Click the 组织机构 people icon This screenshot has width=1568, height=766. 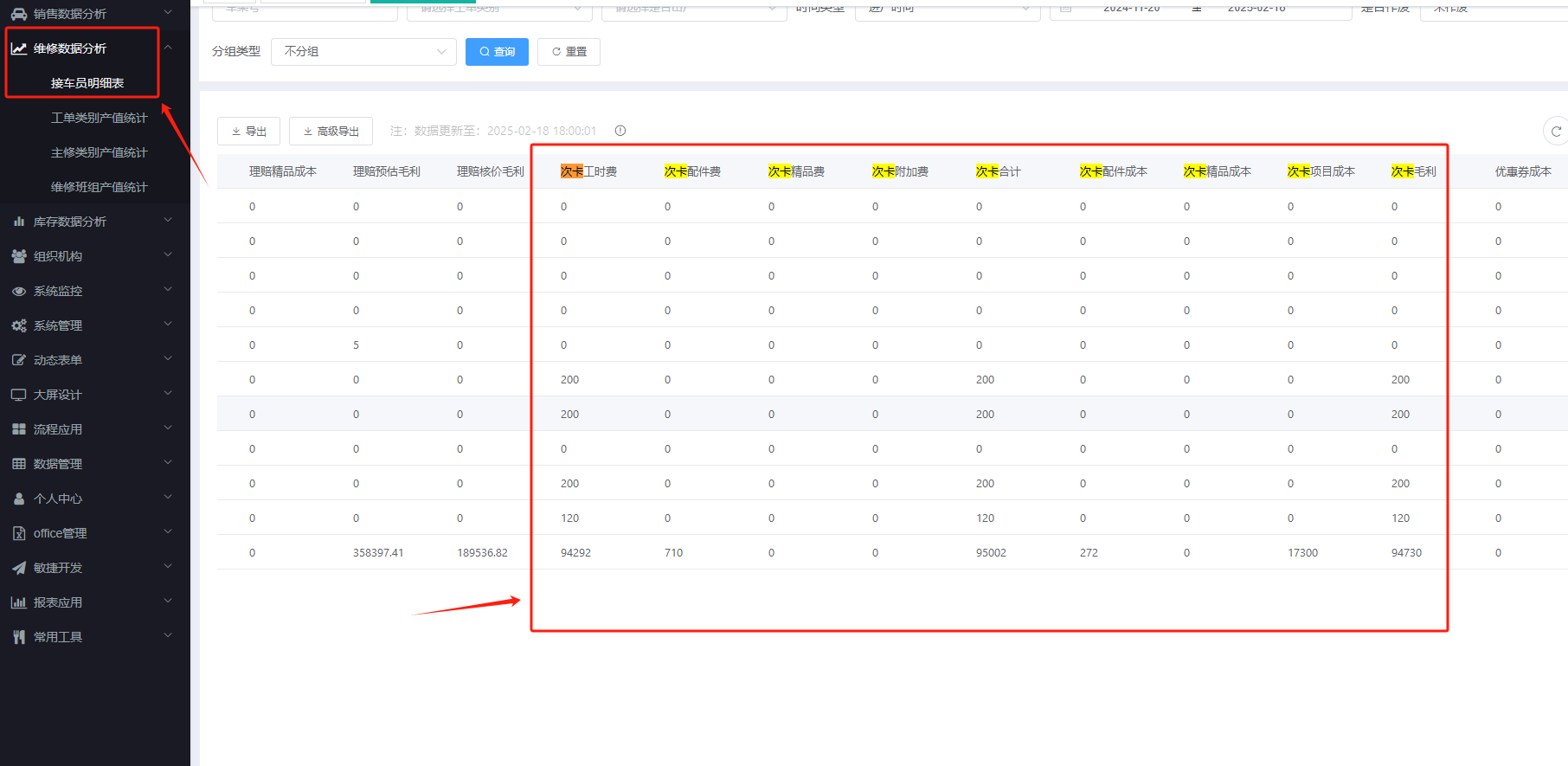[18, 256]
